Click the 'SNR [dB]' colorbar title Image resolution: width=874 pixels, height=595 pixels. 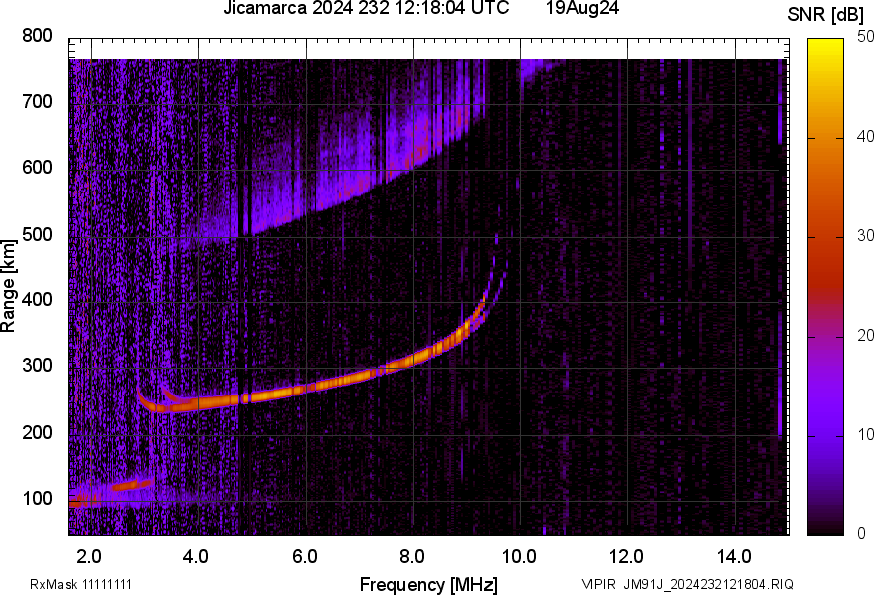[x=826, y=15]
